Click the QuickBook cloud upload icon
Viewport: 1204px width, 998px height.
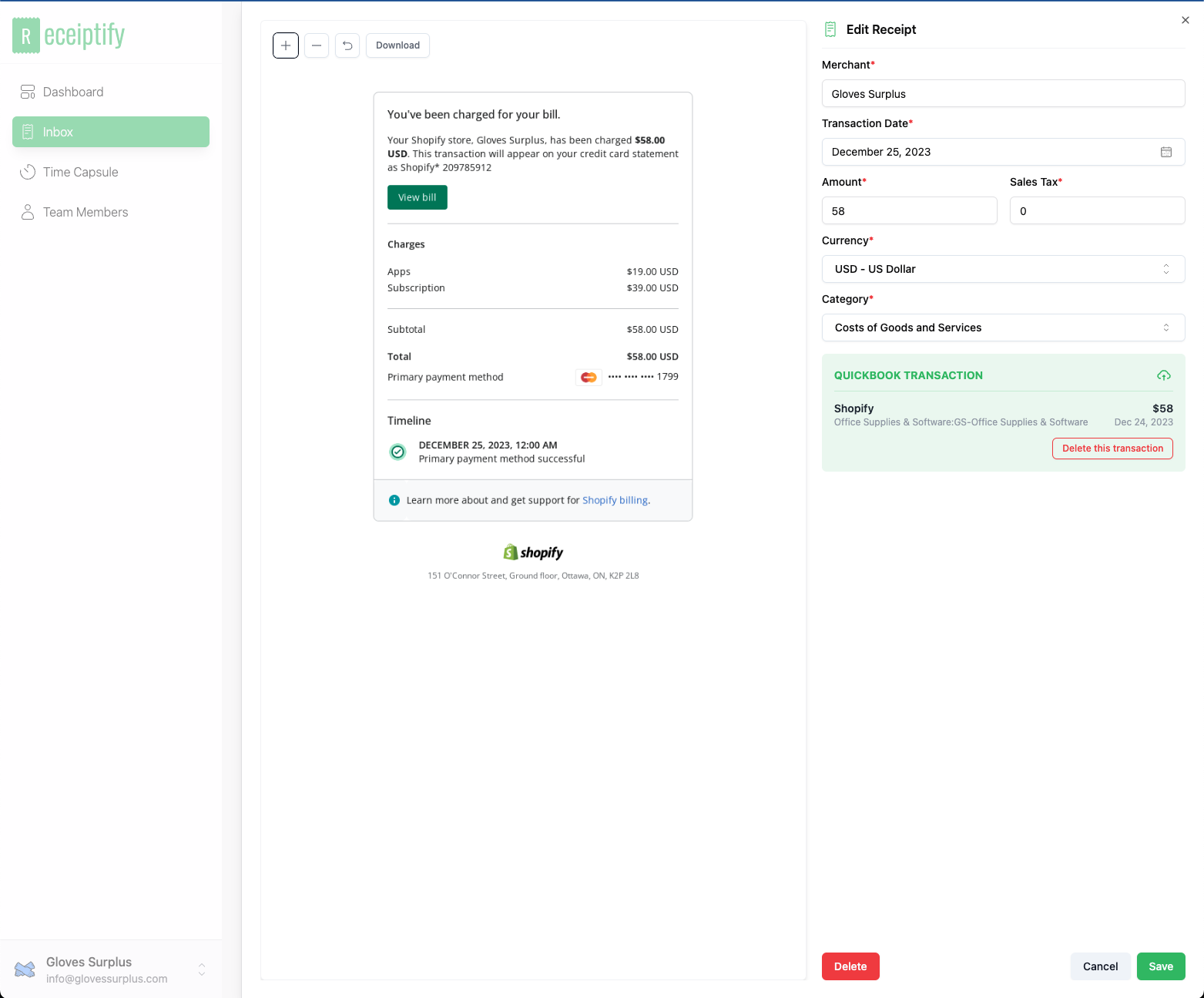1164,375
